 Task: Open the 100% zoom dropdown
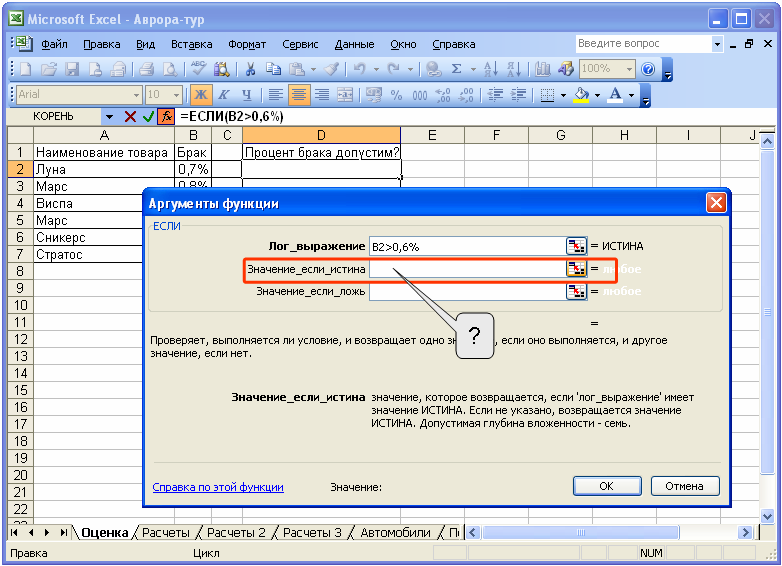coord(629,69)
